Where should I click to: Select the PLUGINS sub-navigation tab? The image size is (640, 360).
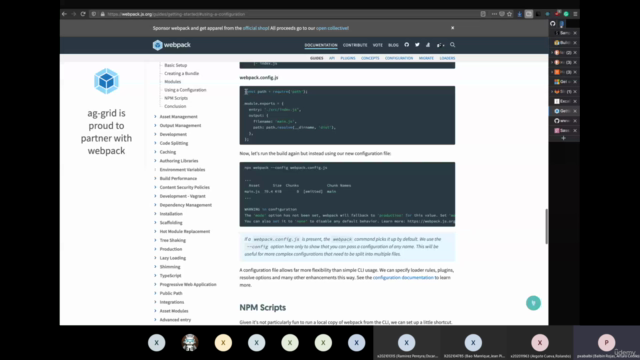(x=348, y=58)
